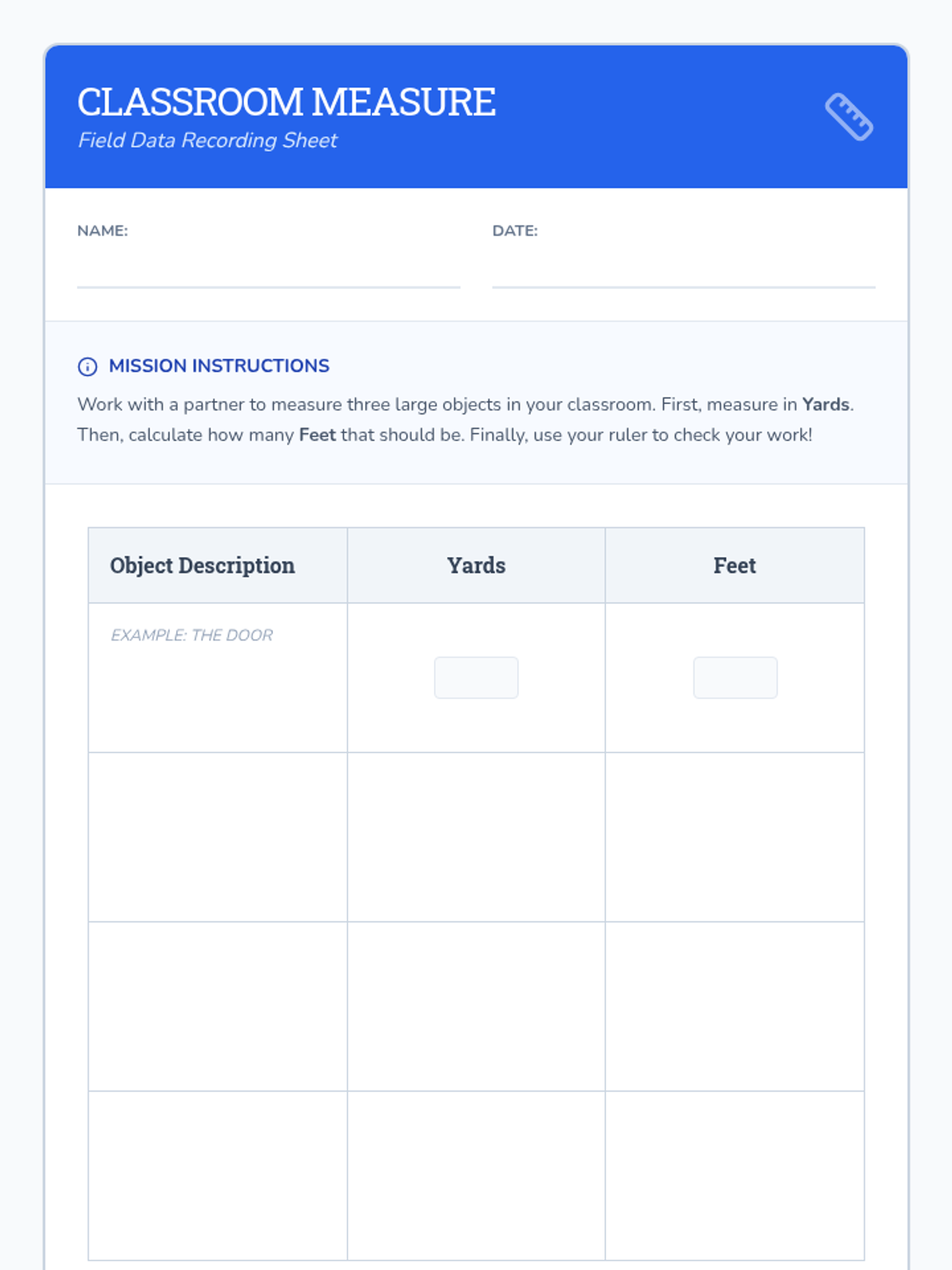This screenshot has height=1270, width=952.
Task: Click the Example: The Door cell
Action: pos(192,635)
